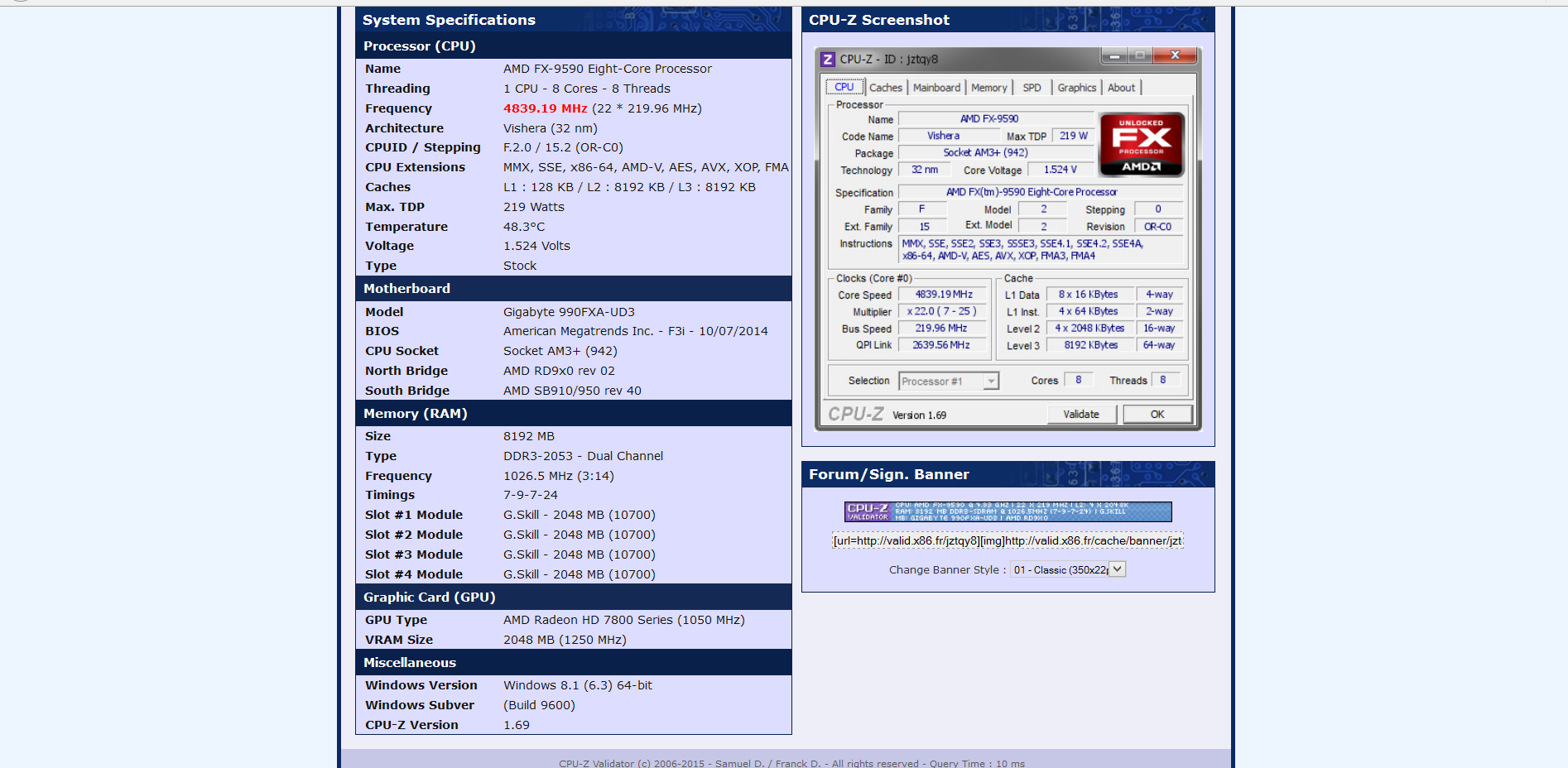1568x768 pixels.
Task: Click the System Specifications header
Action: coord(574,20)
